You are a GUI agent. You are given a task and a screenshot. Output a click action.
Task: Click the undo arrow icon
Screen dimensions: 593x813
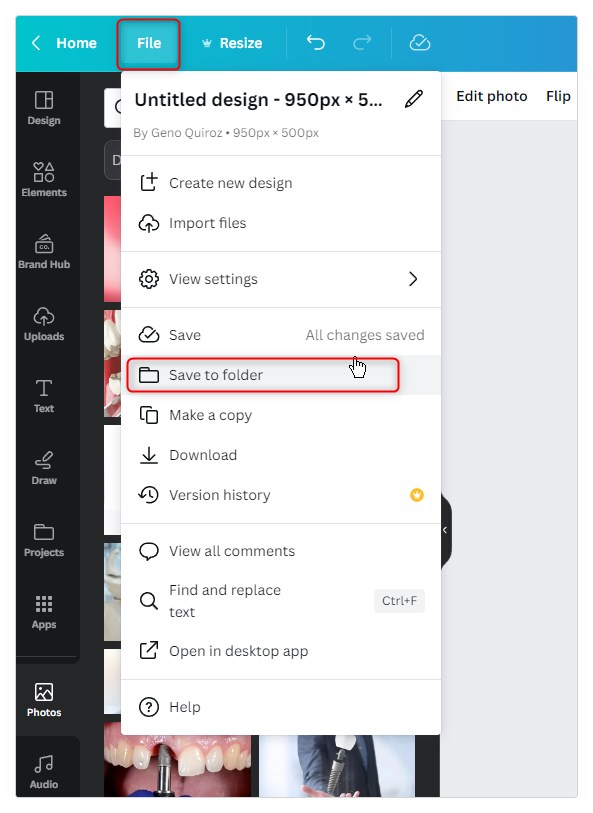[315, 43]
